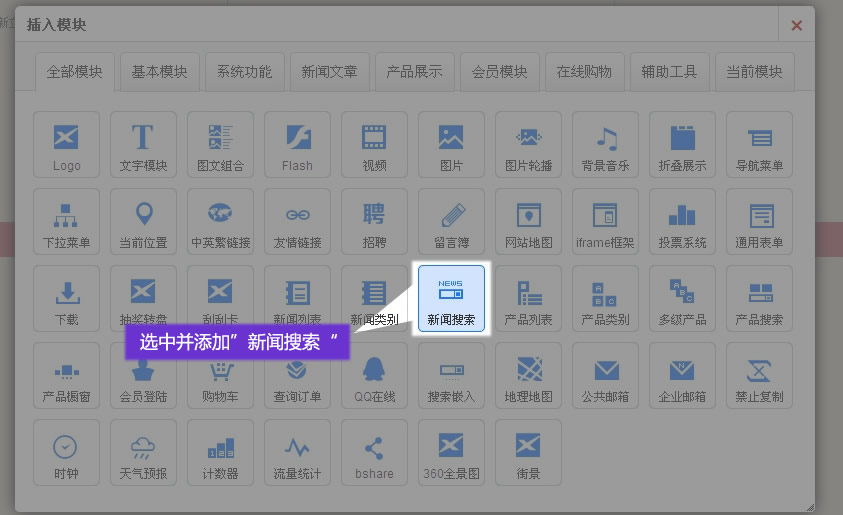843x515 pixels.
Task: Choose the bshare sharing module
Action: pos(374,453)
